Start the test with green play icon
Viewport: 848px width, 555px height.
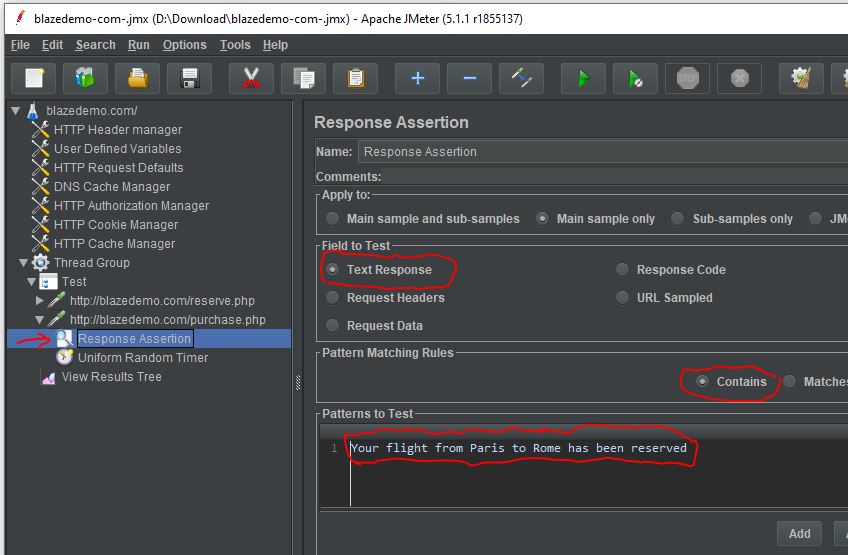(x=583, y=78)
